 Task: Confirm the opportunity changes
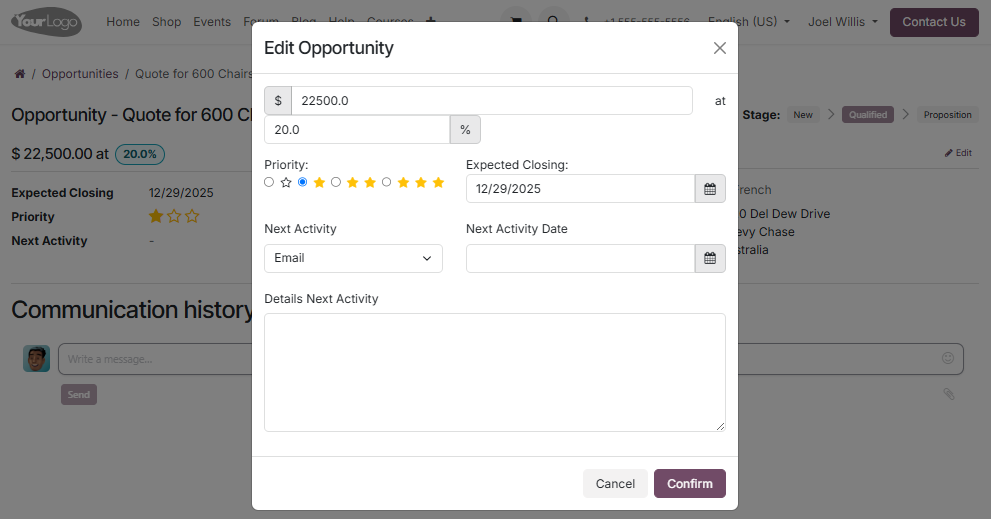coord(689,484)
